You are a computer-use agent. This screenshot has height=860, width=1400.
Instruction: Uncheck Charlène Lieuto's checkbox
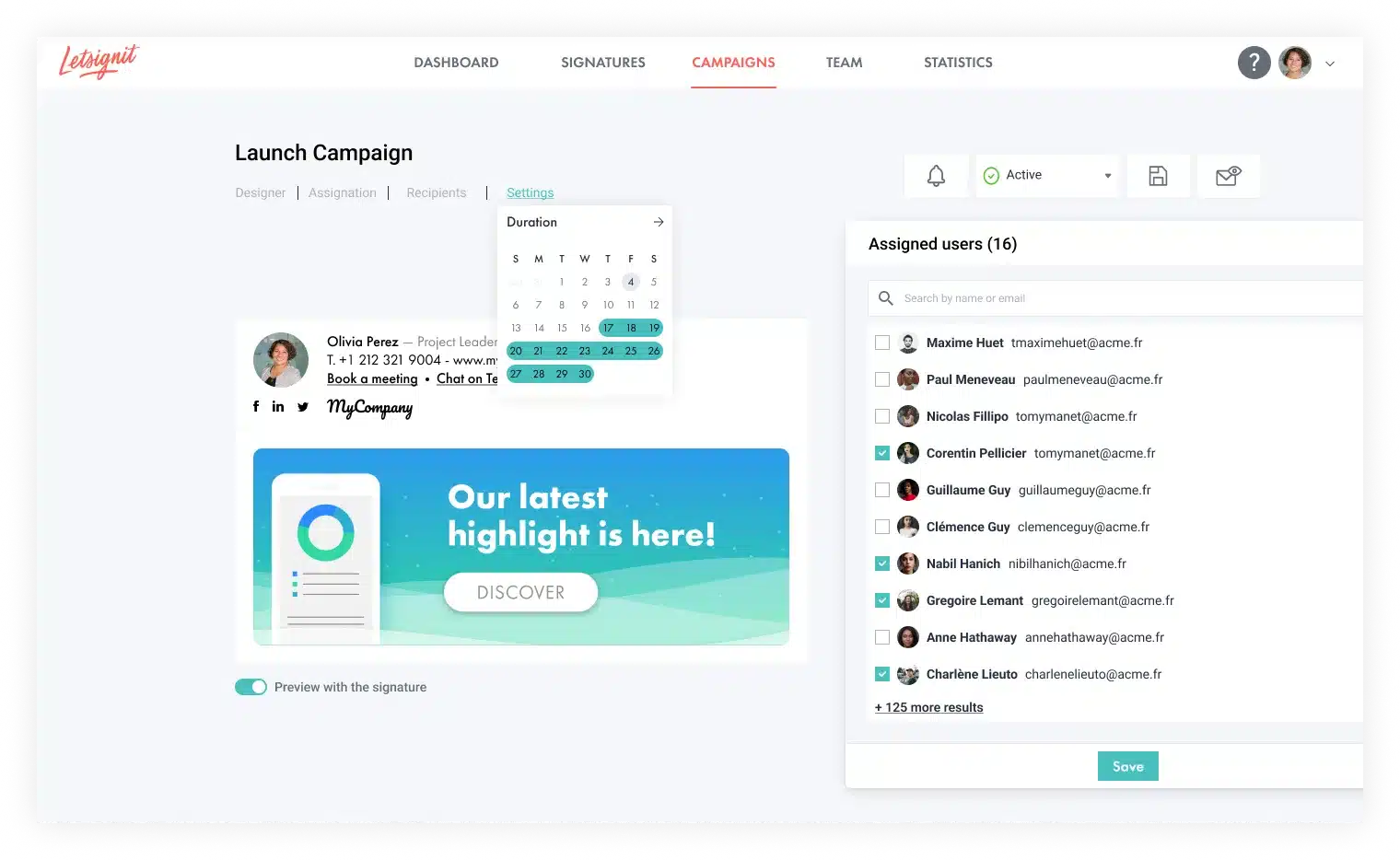pyautogui.click(x=882, y=674)
